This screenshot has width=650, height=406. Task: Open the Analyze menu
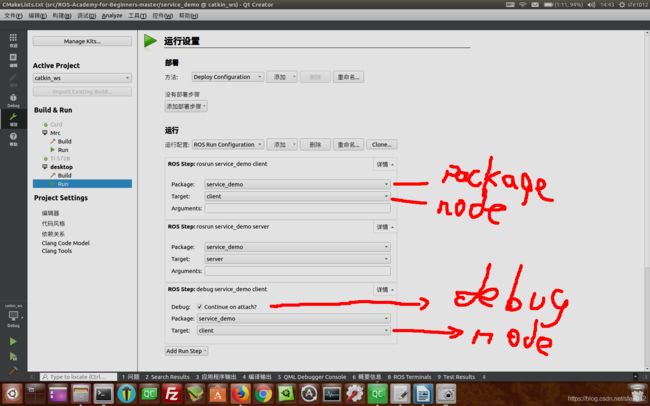[x=112, y=16]
